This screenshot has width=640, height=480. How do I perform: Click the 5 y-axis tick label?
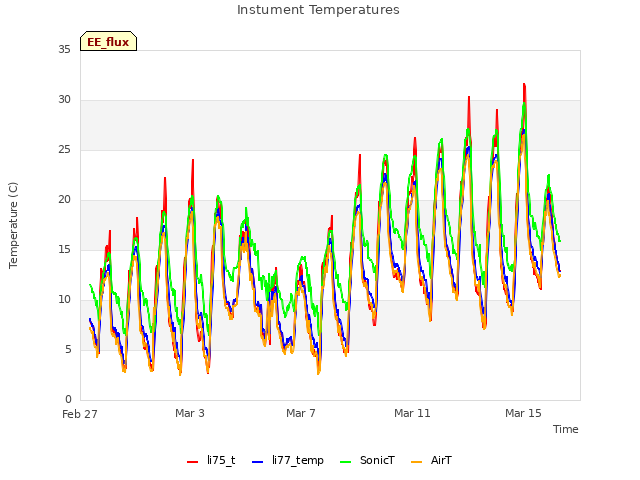coord(68,349)
